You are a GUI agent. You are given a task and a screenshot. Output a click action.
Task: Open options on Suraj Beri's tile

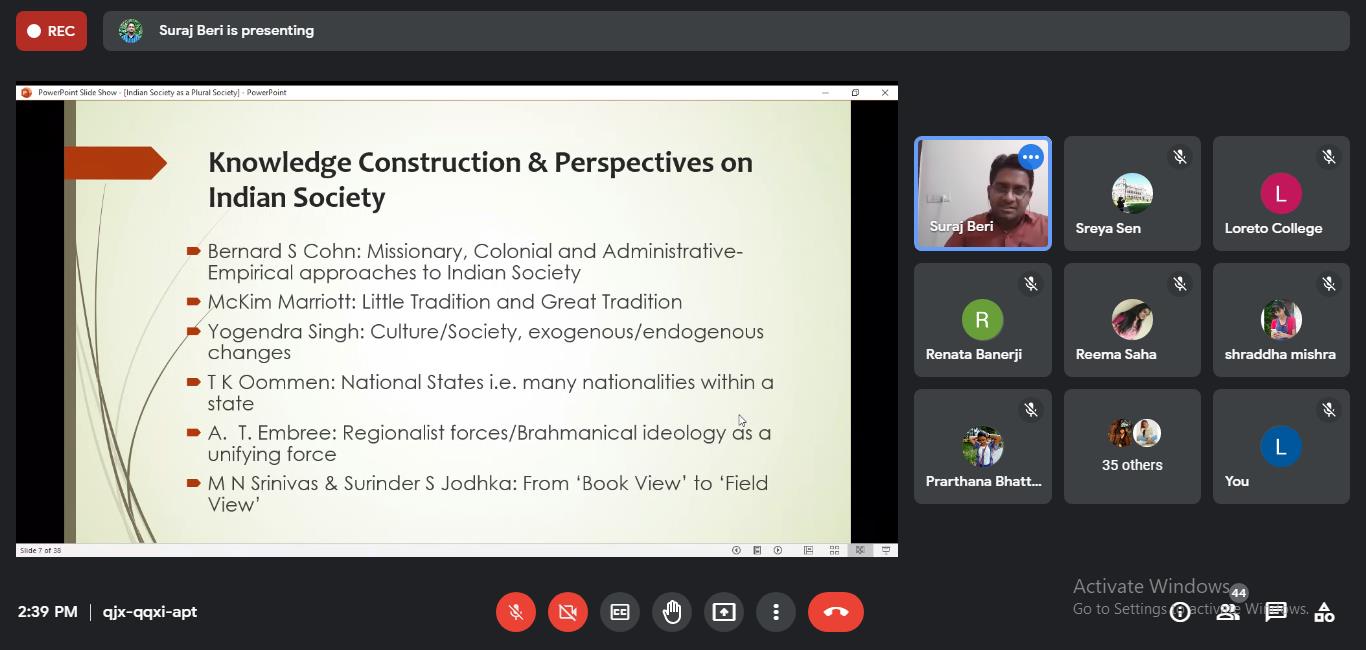coord(1030,157)
